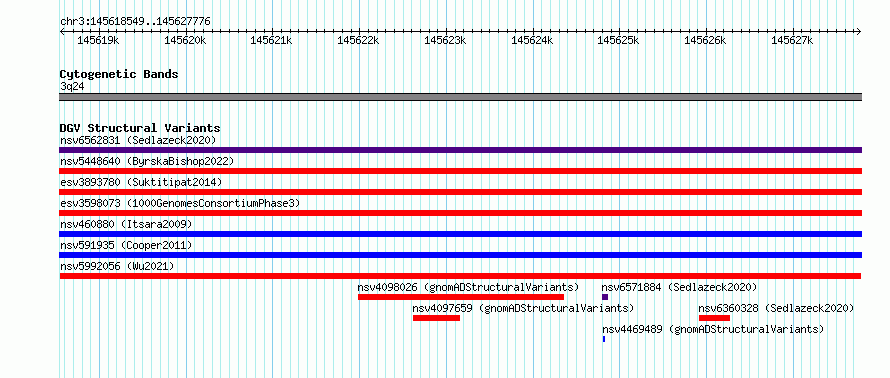890x378 pixels.
Task: Click the nsv5992056 (Wu2021) label
Action: click(117, 266)
